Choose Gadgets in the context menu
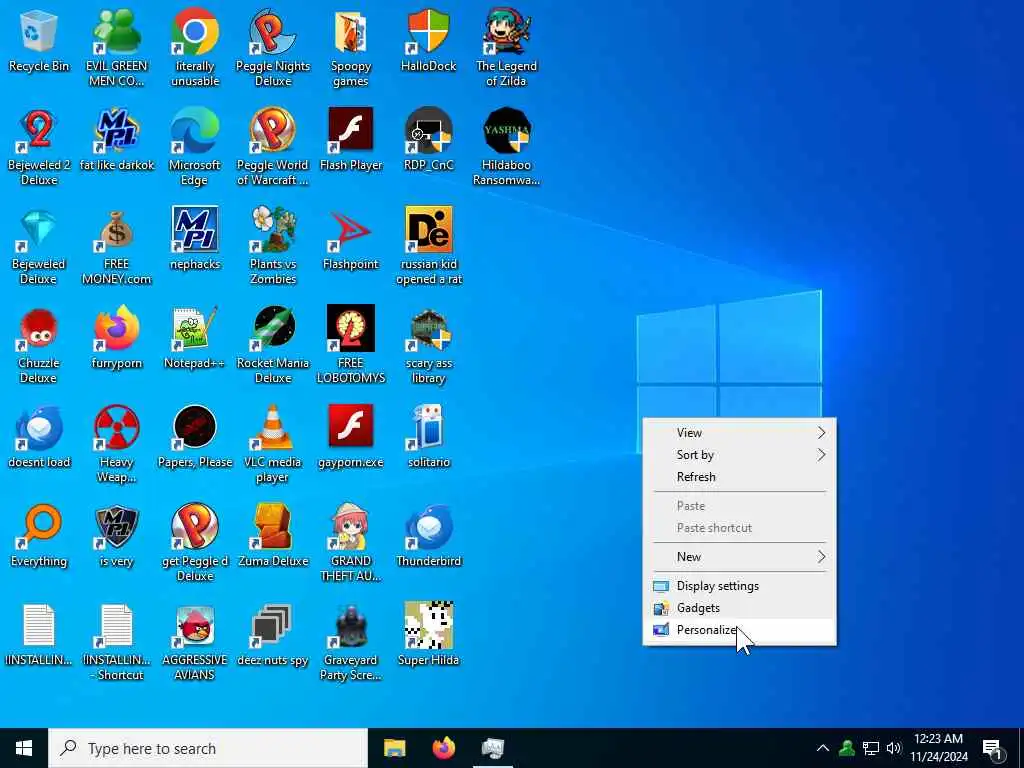 pos(739,608)
